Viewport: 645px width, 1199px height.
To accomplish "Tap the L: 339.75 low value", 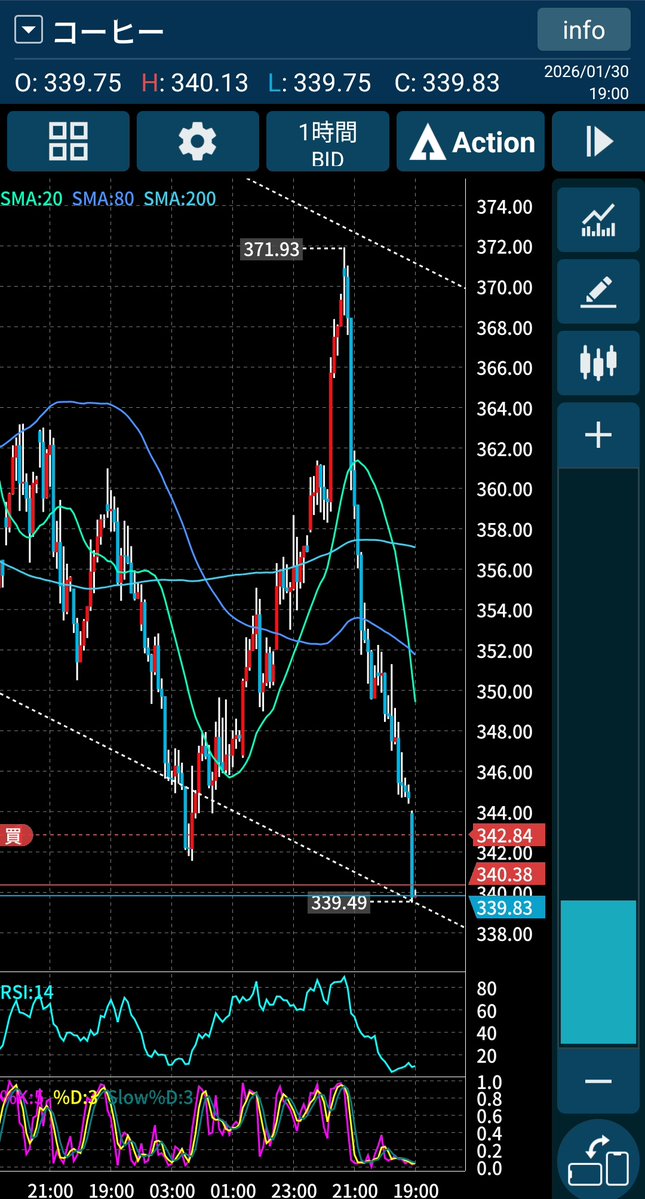I will (319, 83).
